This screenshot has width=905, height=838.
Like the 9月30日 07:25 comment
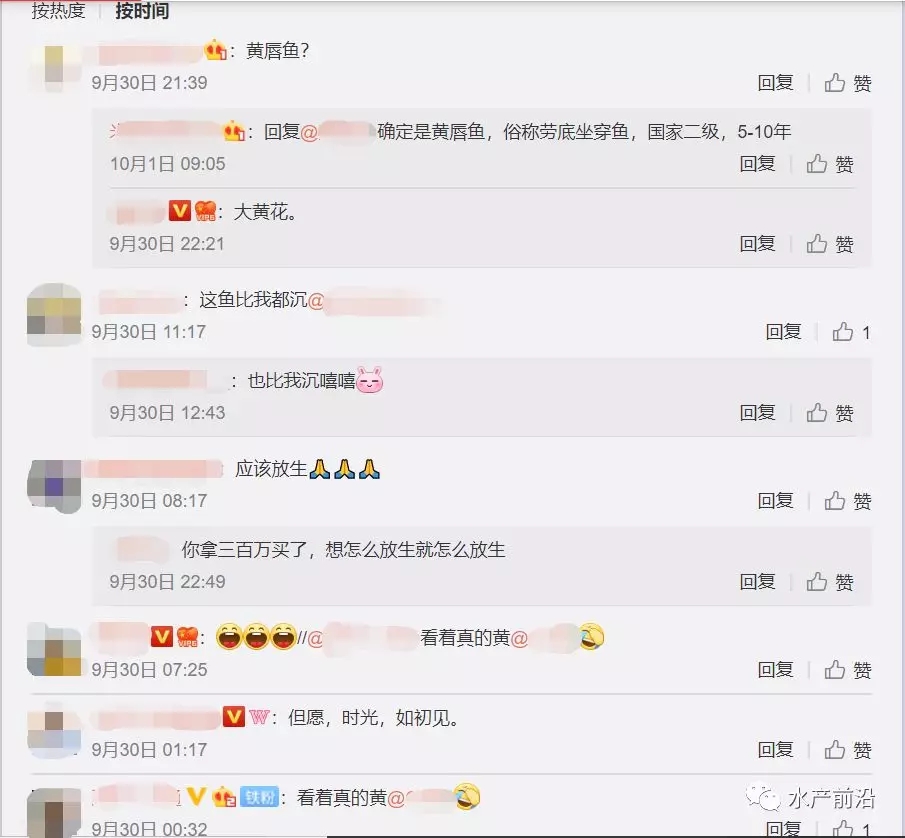[x=847, y=669]
